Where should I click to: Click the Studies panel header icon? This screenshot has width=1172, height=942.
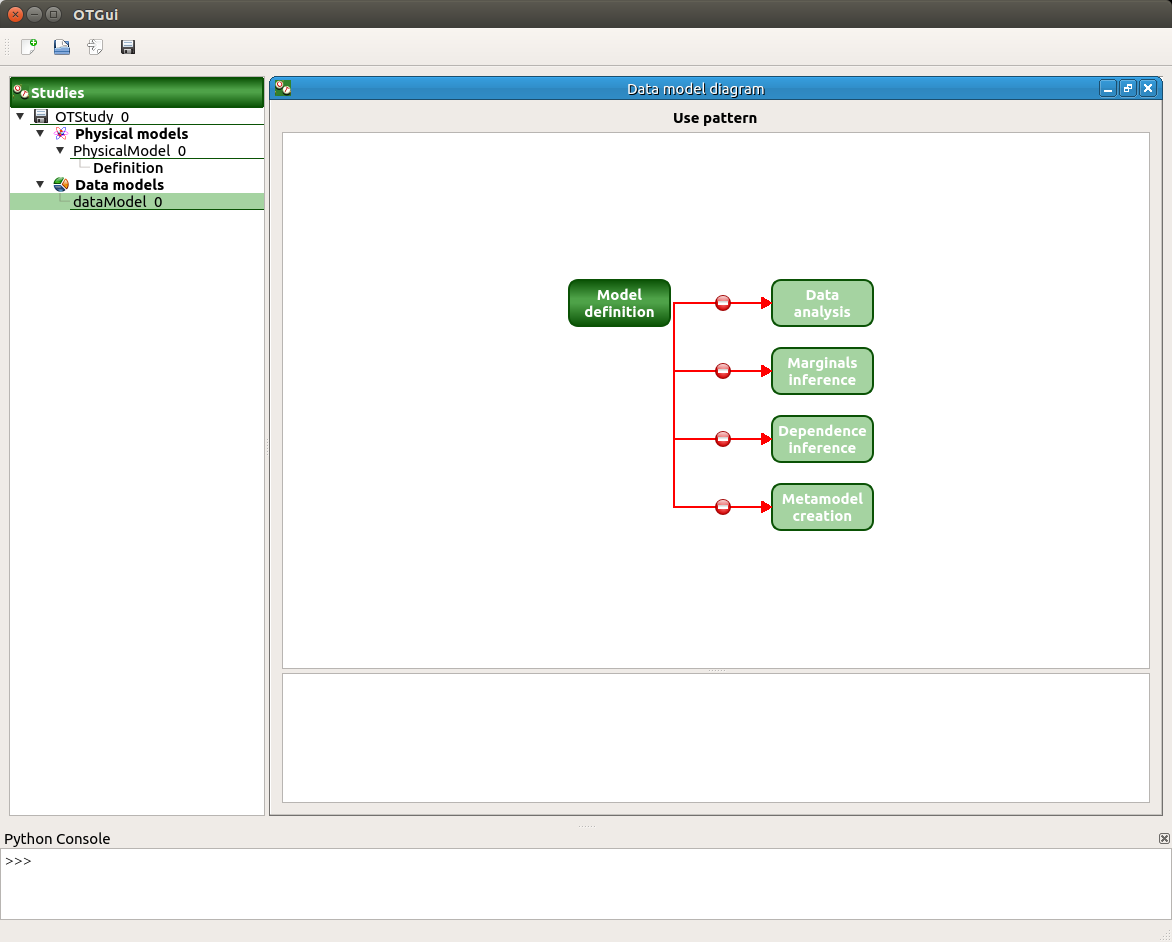[20, 92]
